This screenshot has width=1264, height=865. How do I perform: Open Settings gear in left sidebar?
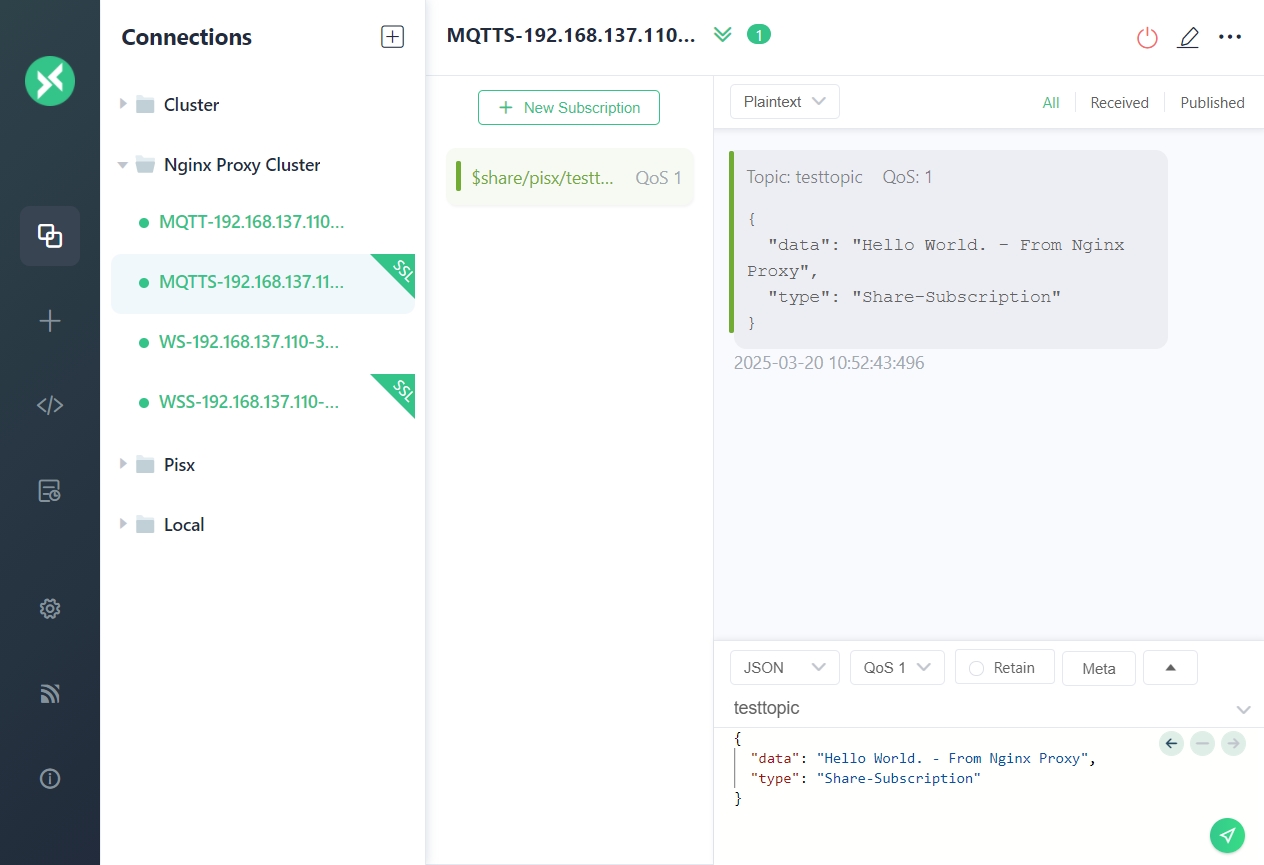(50, 609)
